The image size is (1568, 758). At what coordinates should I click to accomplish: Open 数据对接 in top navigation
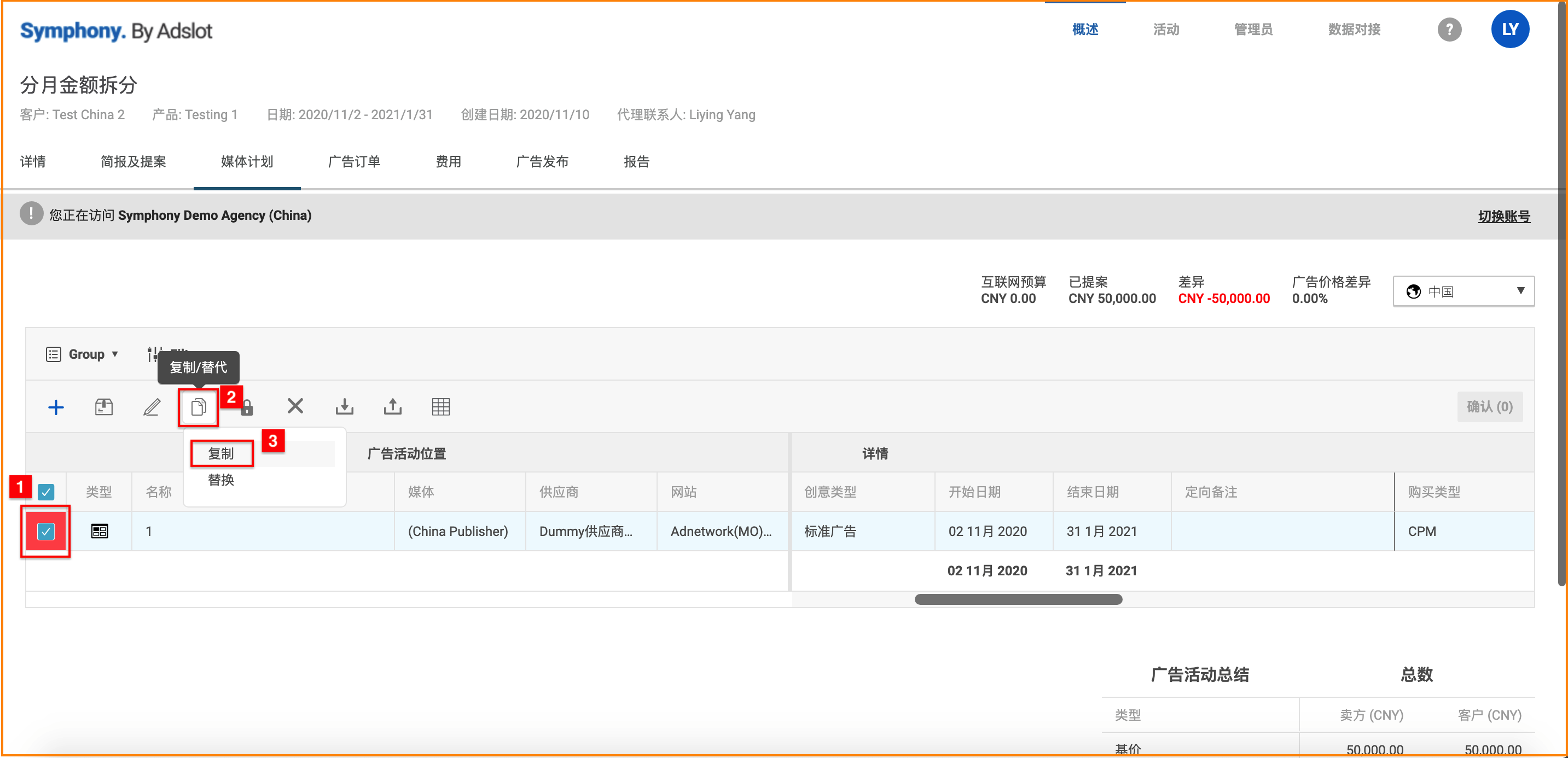pyautogui.click(x=1354, y=29)
